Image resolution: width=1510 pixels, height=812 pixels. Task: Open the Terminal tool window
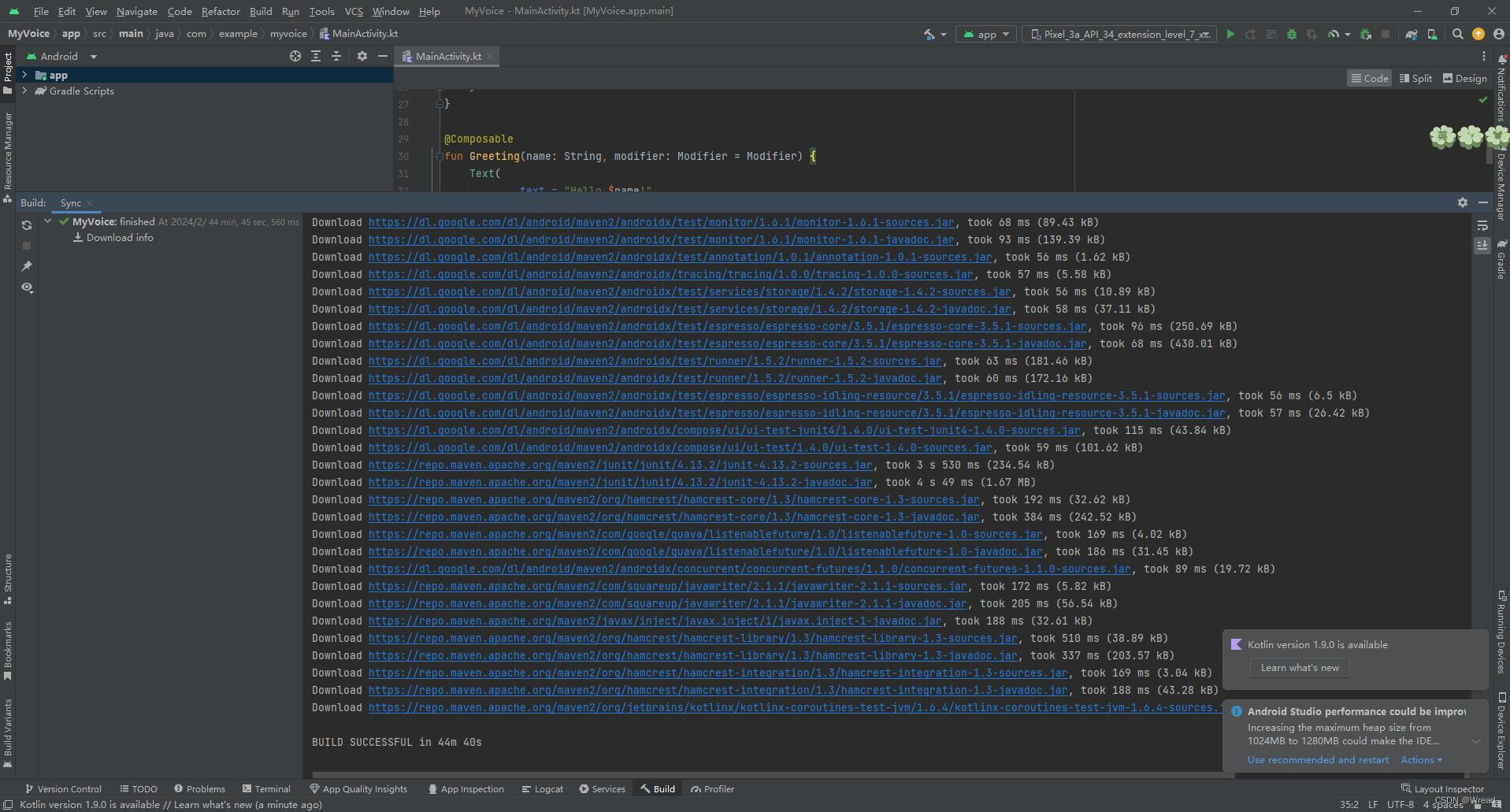coord(266,788)
